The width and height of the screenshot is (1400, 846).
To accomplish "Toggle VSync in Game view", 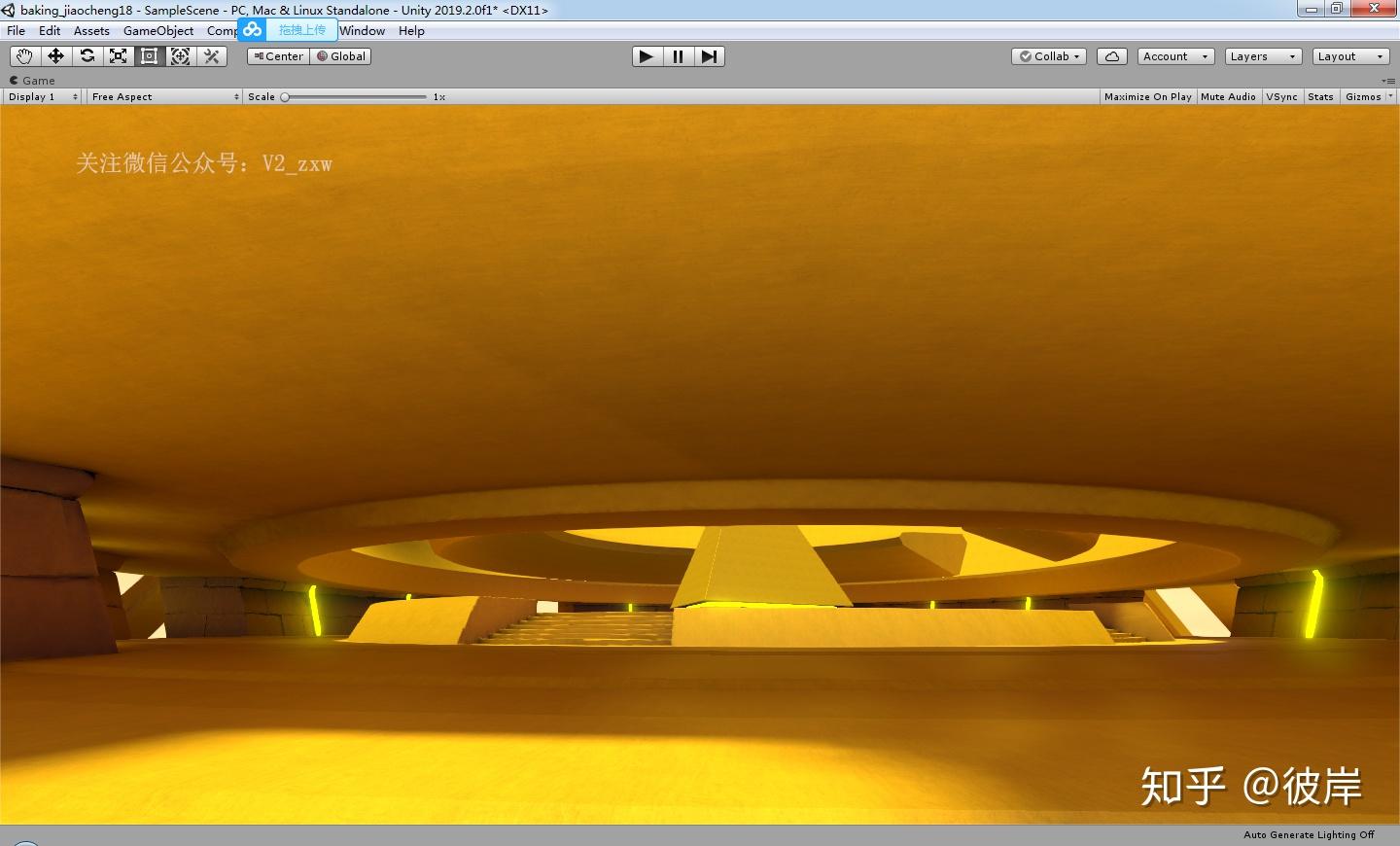I will 1281,96.
